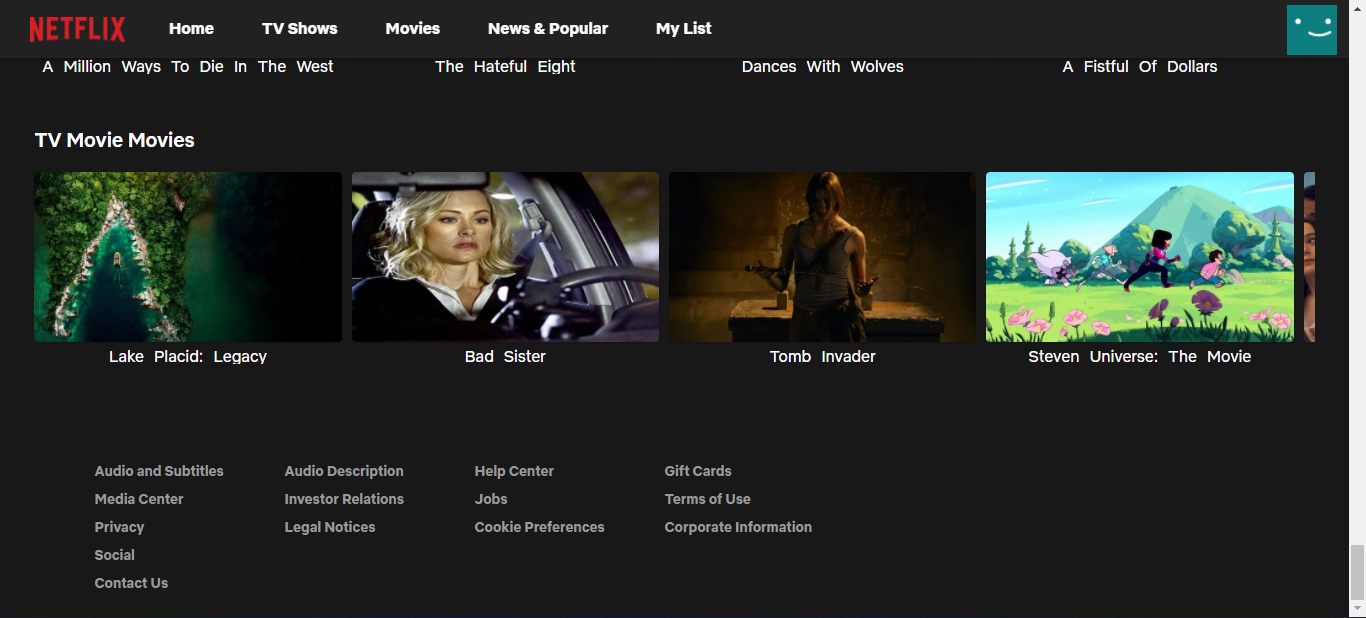
Task: Click the Tomb Invader thumbnail
Action: 821,256
